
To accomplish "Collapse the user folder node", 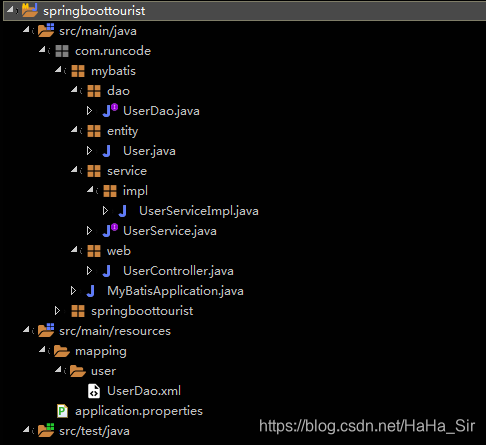I will 58,370.
